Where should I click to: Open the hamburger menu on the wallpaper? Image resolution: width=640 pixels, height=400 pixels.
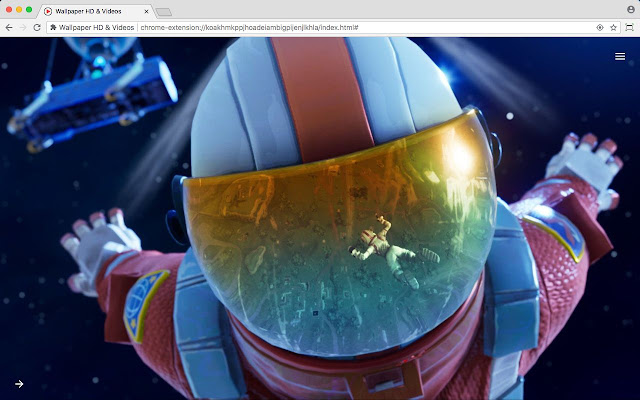tap(620, 56)
